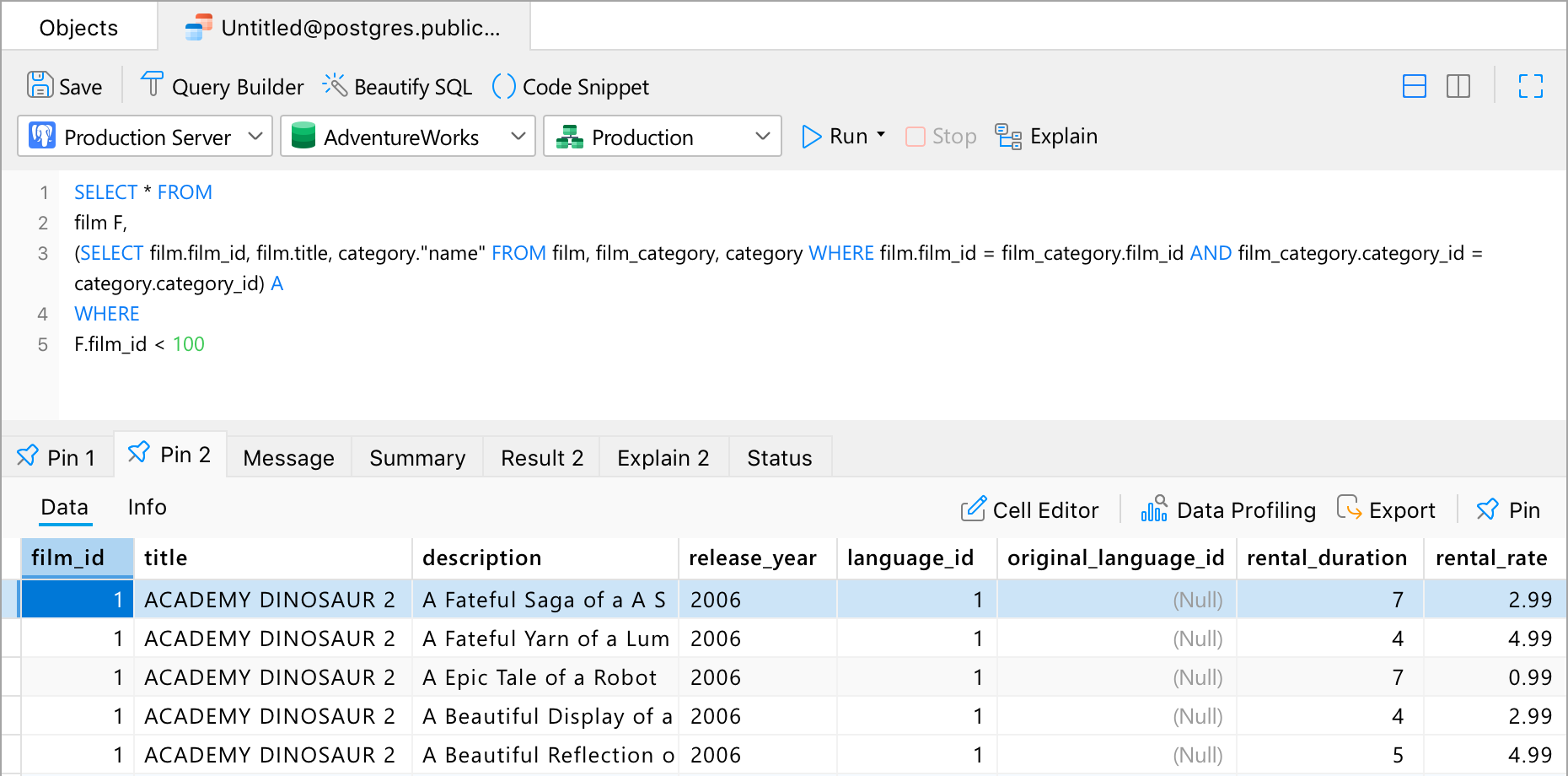Click inside SQL editor line 'film F,'
Screen dimensions: 1568x776
pyautogui.click(x=101, y=223)
